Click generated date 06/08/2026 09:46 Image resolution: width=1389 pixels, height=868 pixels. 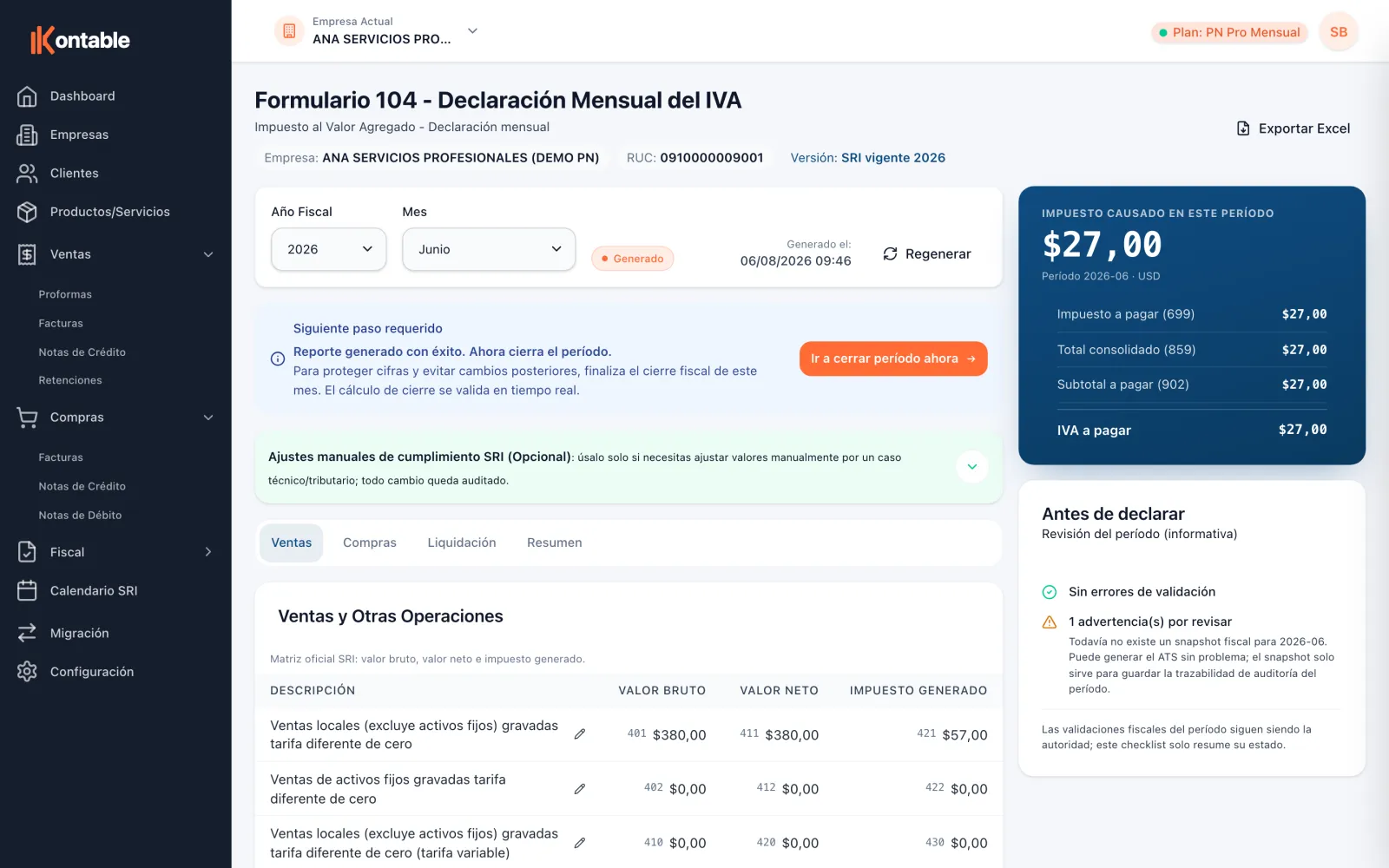(795, 260)
